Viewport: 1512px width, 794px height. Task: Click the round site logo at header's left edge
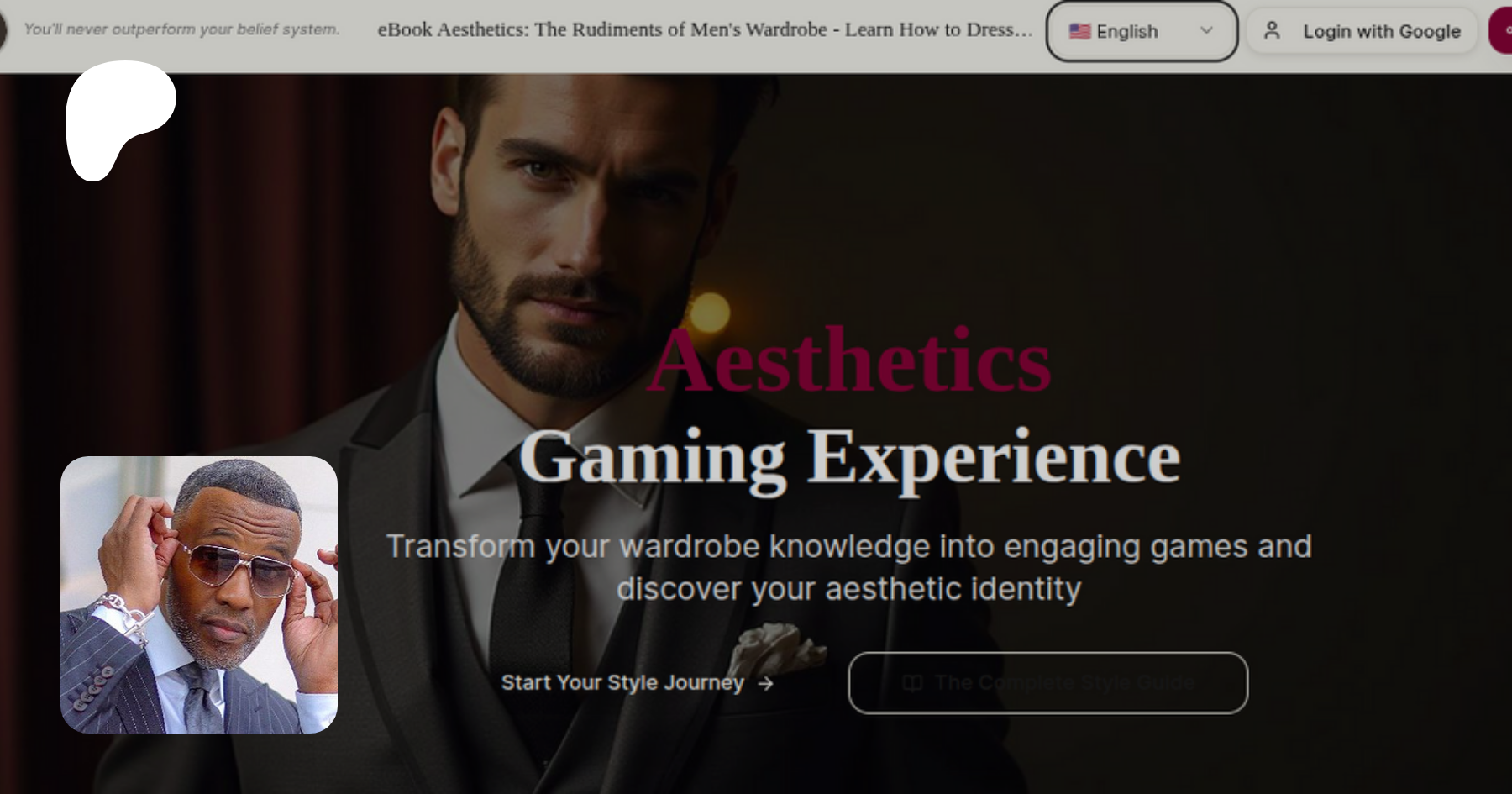point(3,31)
